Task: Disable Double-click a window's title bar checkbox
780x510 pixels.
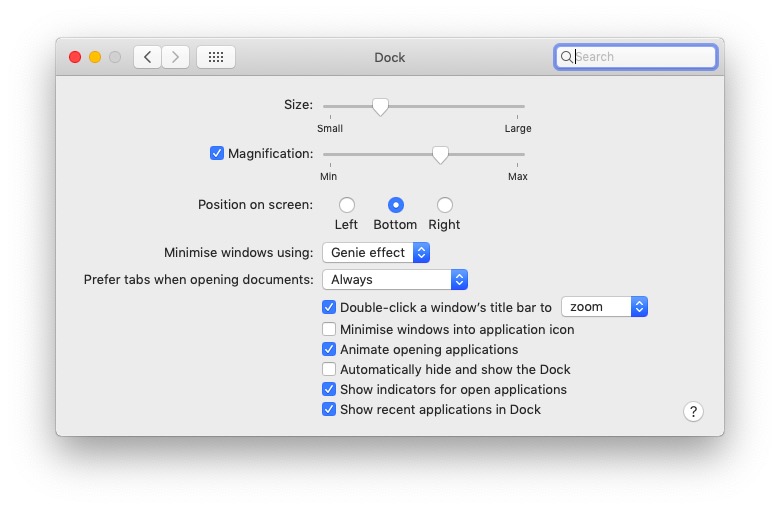Action: 329,307
